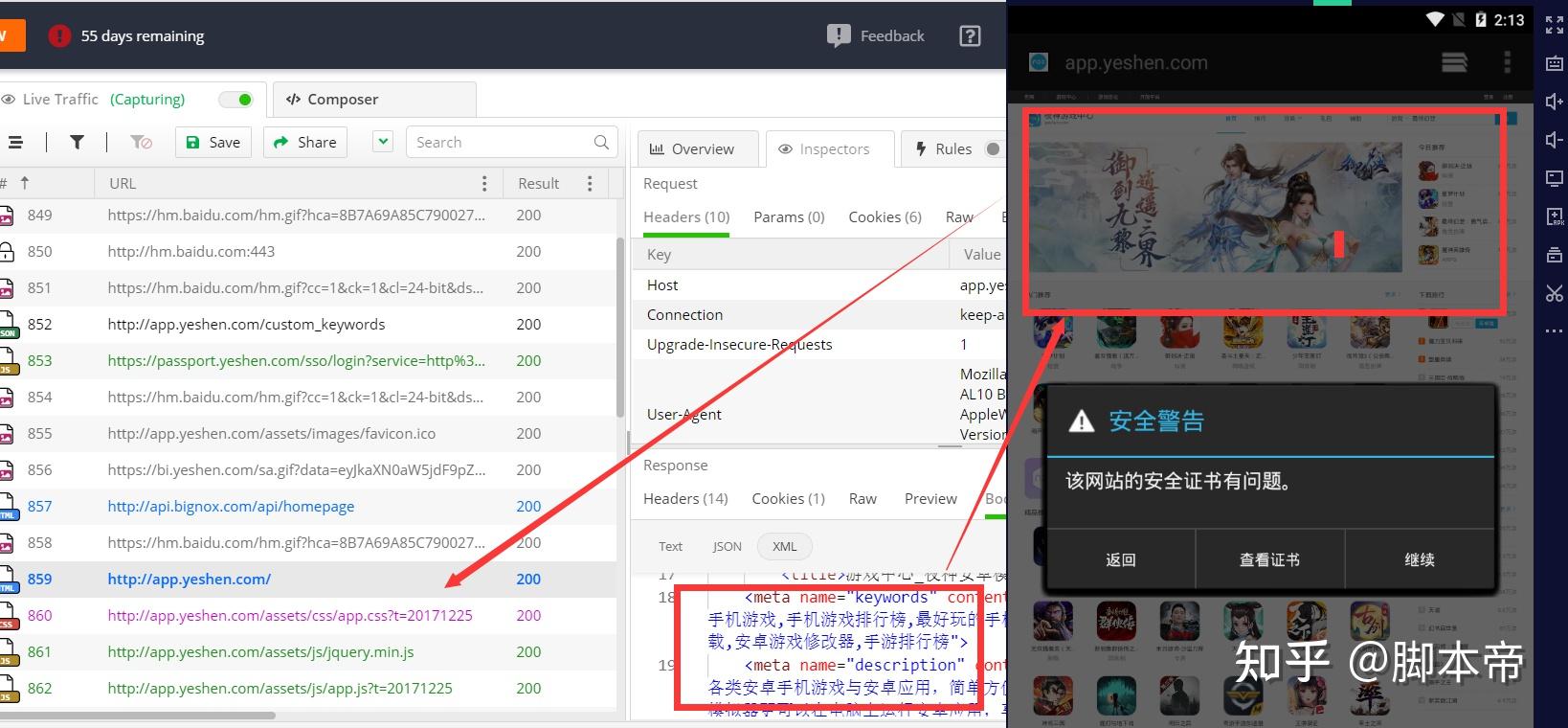Screen dimensions: 1568x728
Task: Select the response Preview tab
Action: tap(930, 499)
